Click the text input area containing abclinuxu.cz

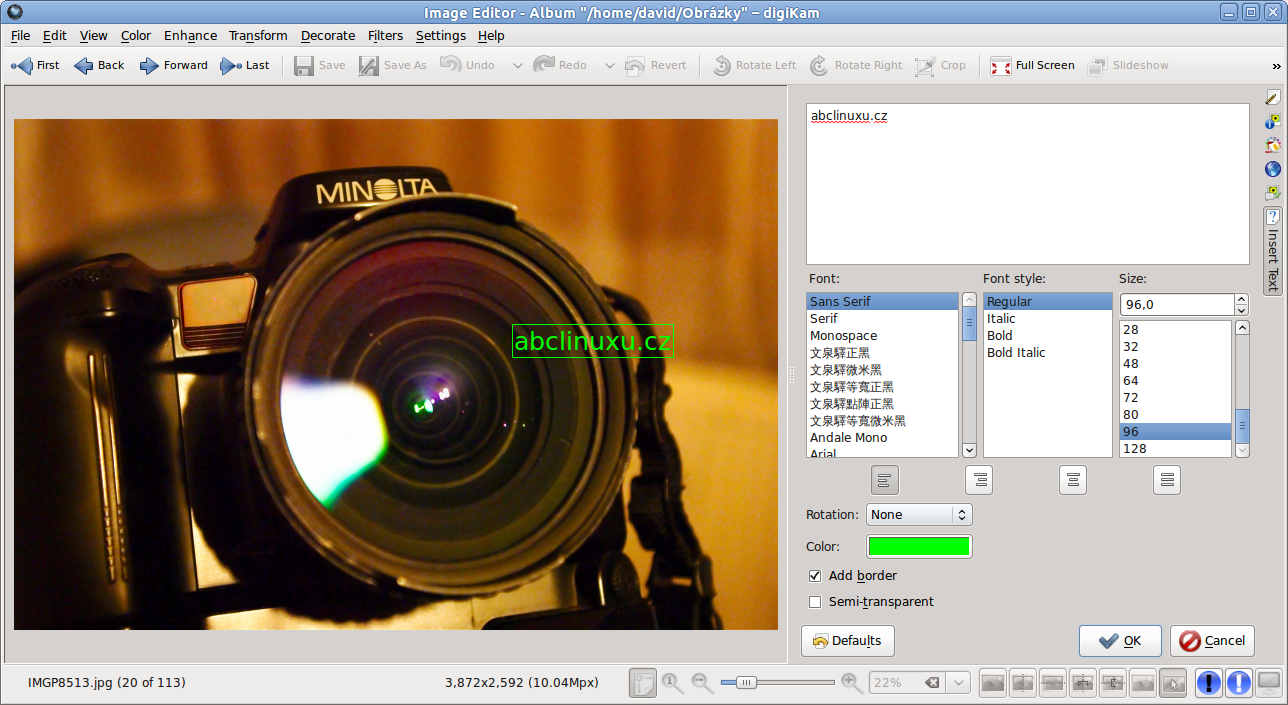click(x=1028, y=184)
